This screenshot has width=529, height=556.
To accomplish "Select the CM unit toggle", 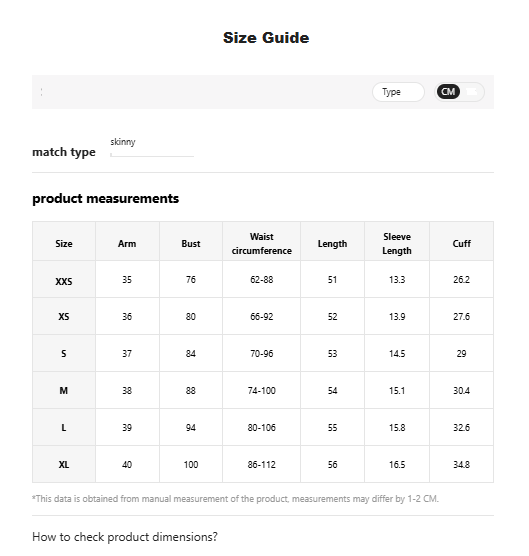I will click(448, 92).
